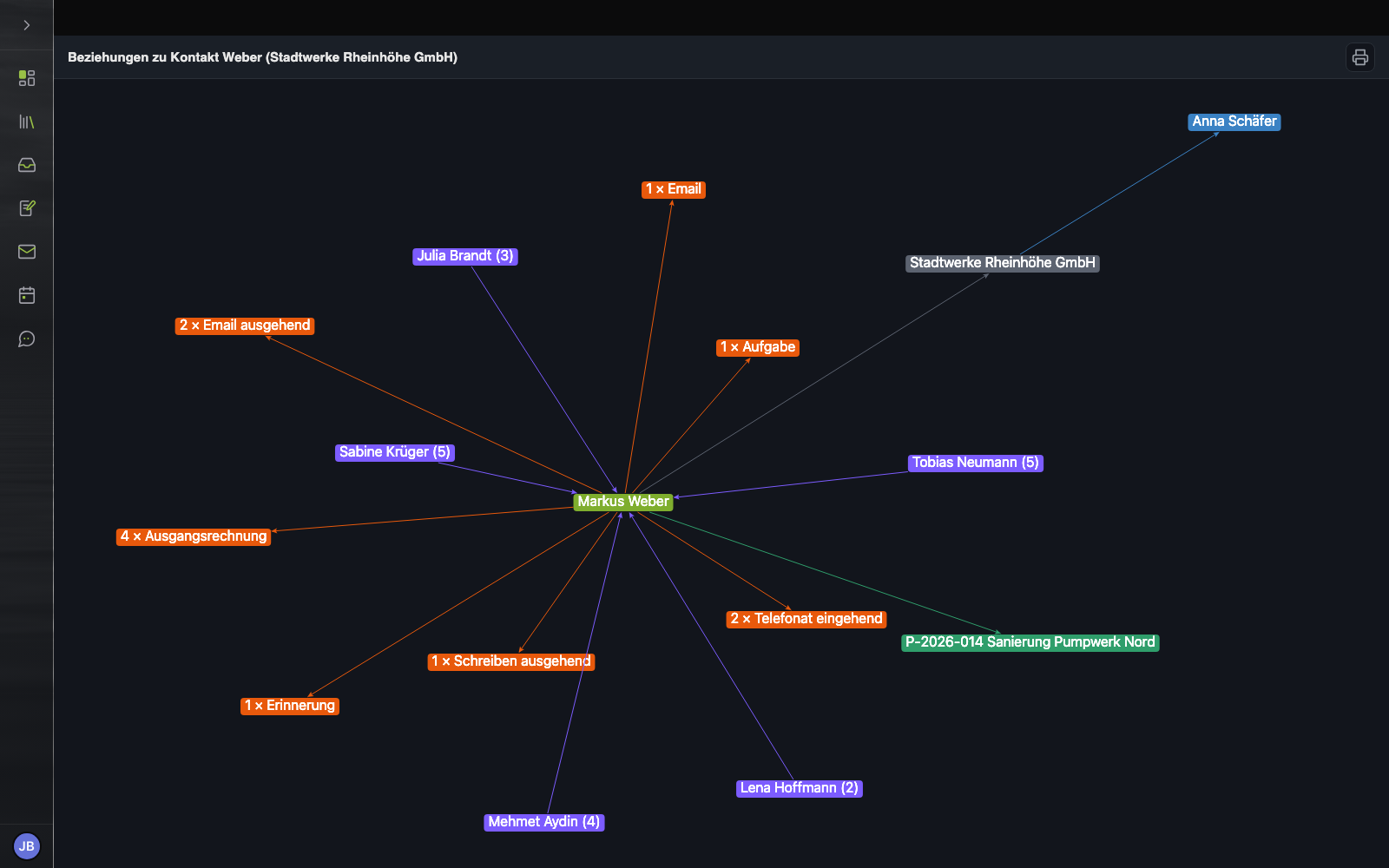Click the '1 × Erinnerung' node

pos(290,706)
